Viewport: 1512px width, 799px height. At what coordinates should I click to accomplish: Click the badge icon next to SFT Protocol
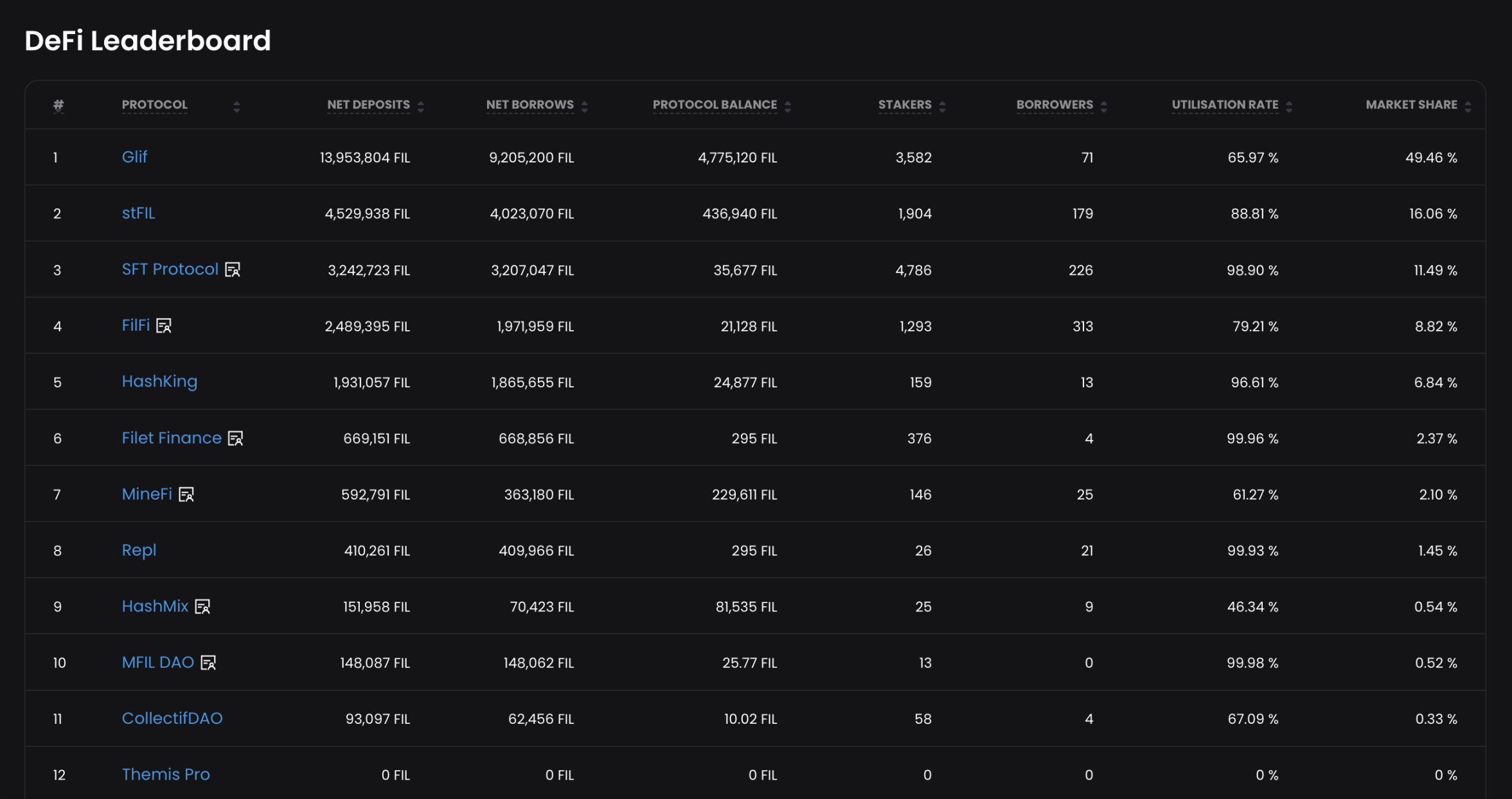pos(233,270)
